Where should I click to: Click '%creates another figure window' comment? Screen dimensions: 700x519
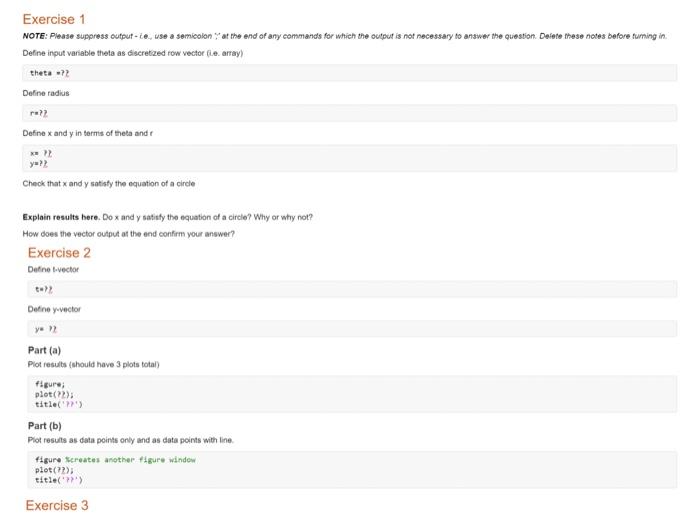pos(130,460)
